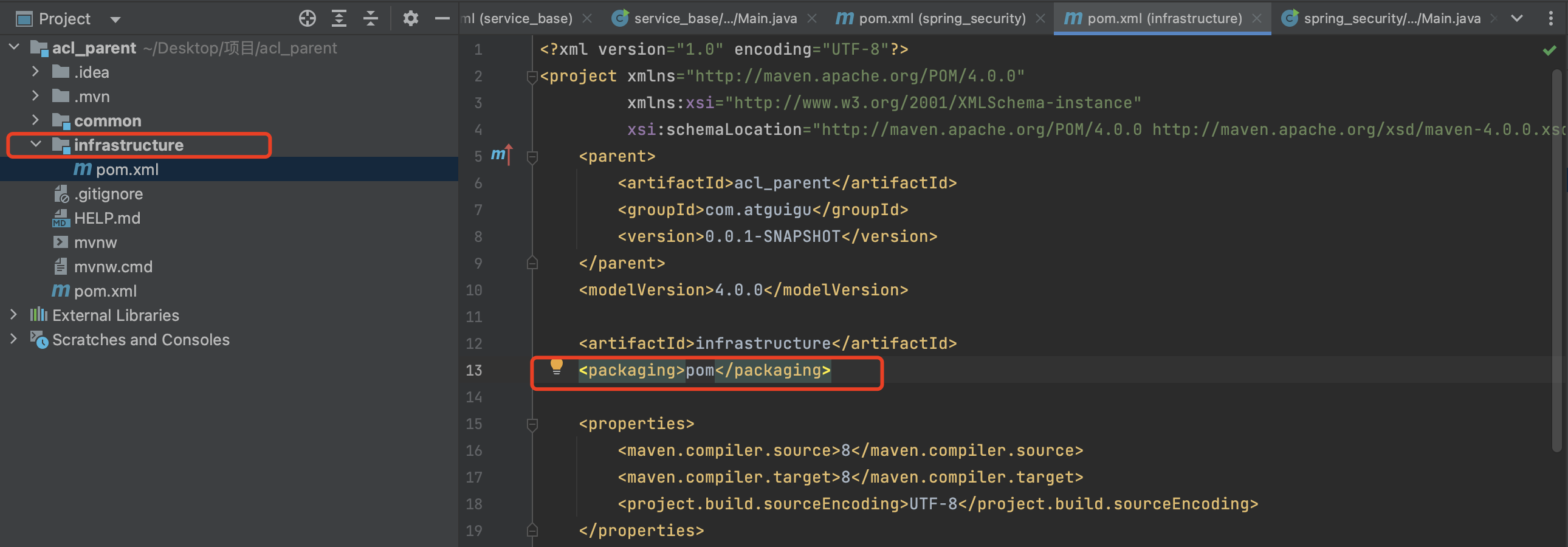
Task: Open the editor tabs kebab menu
Action: (x=1550, y=18)
